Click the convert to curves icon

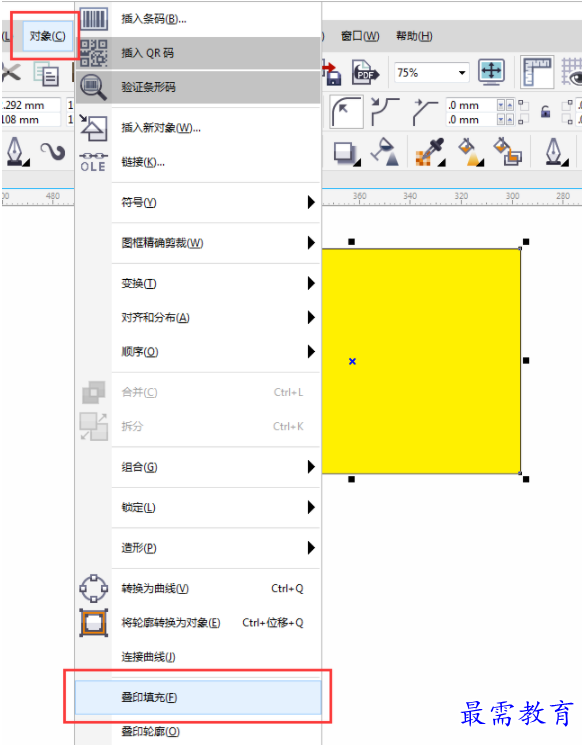pos(94,588)
